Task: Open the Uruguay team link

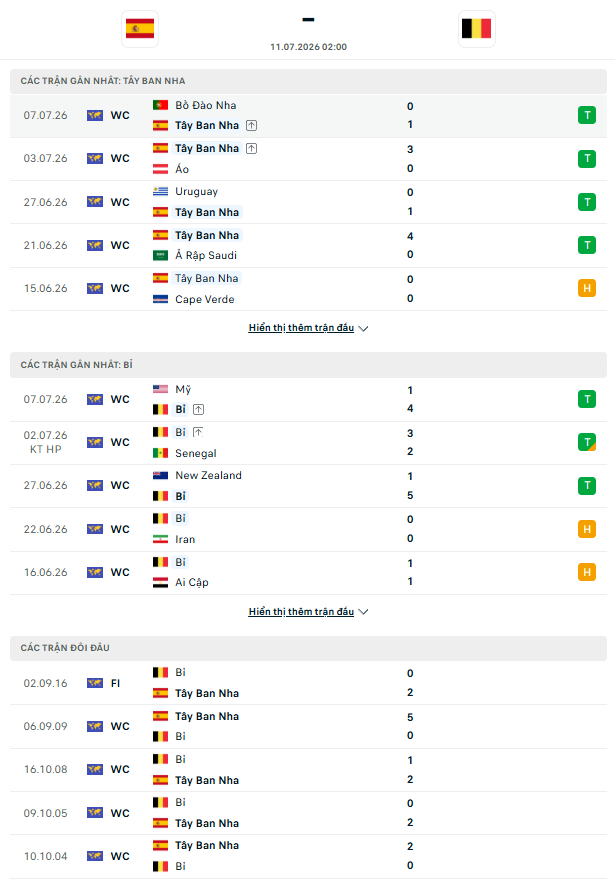Action: (196, 191)
